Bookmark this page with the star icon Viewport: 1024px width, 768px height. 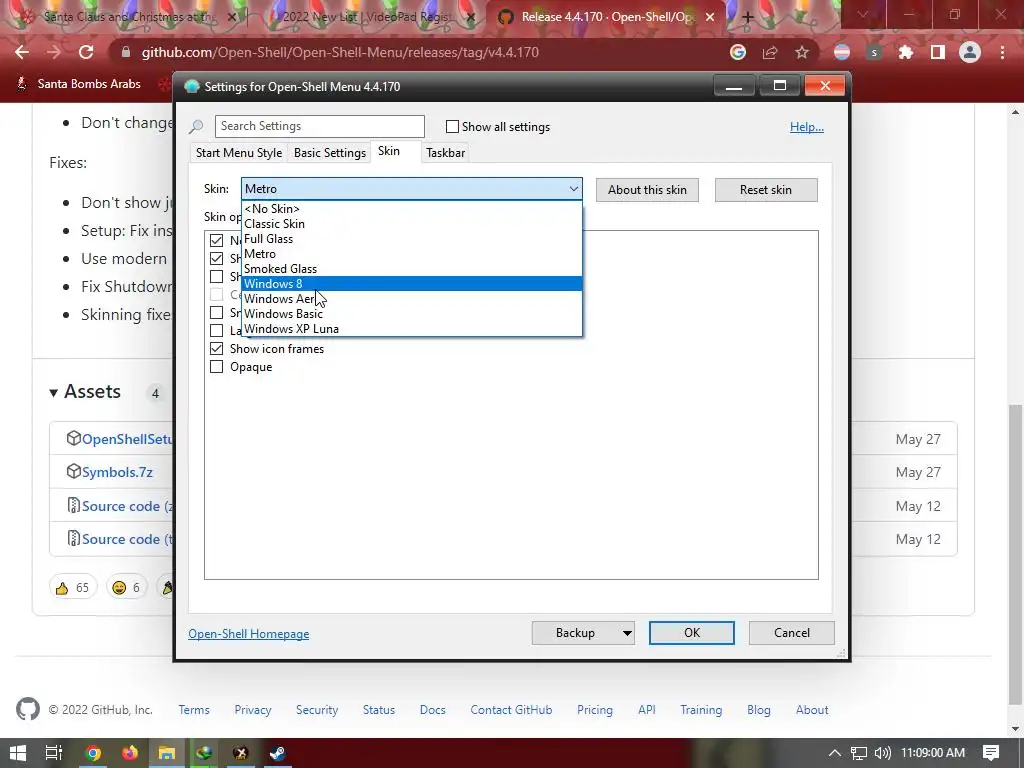point(802,52)
